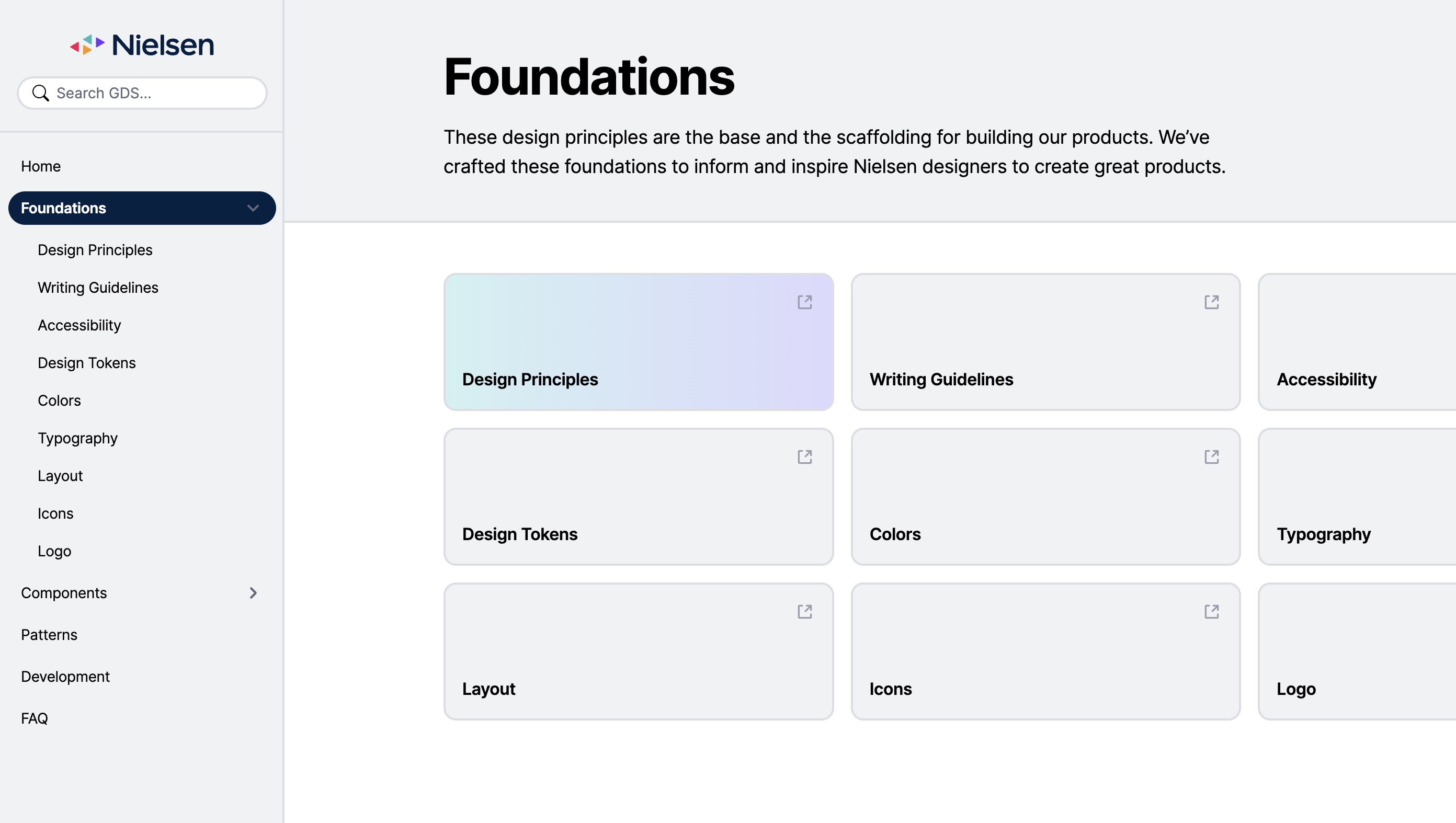The height and width of the screenshot is (823, 1456).
Task: Open external link icon on Icons card
Action: (x=1211, y=612)
